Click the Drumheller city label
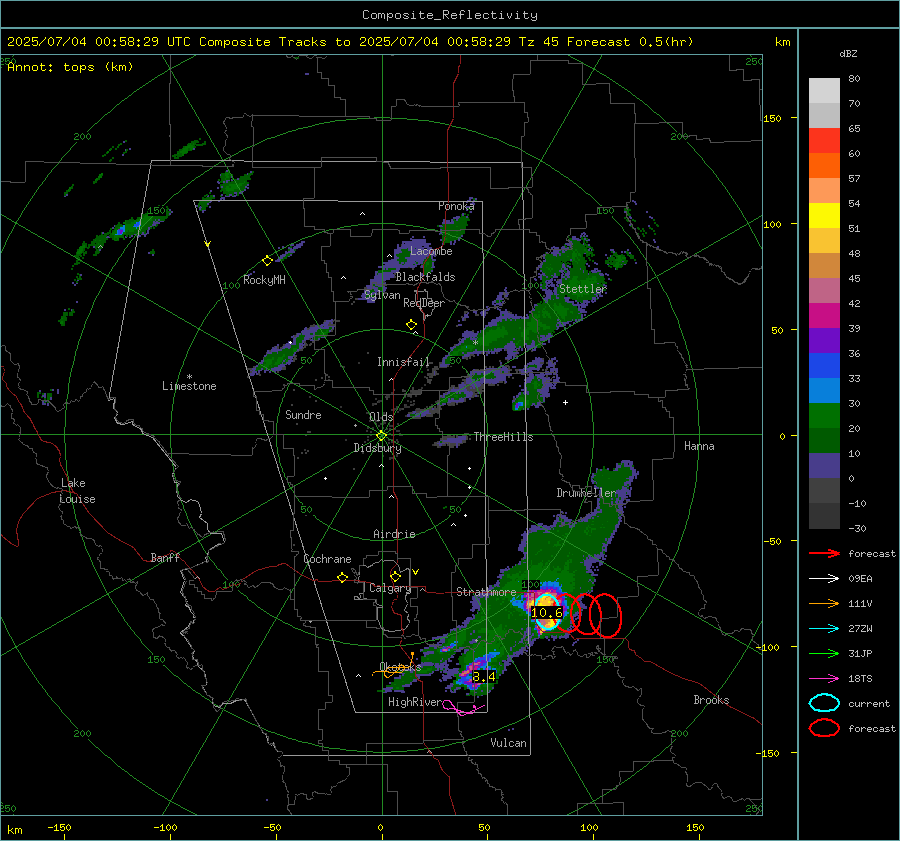Screen dimensions: 900x841 point(586,493)
